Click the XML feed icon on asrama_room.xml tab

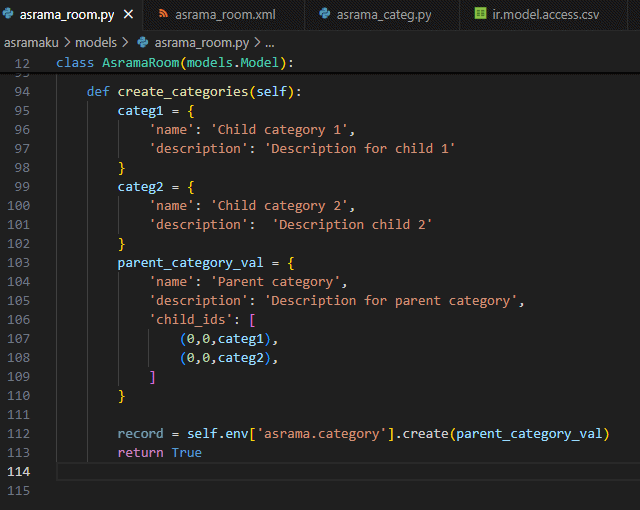(x=163, y=14)
